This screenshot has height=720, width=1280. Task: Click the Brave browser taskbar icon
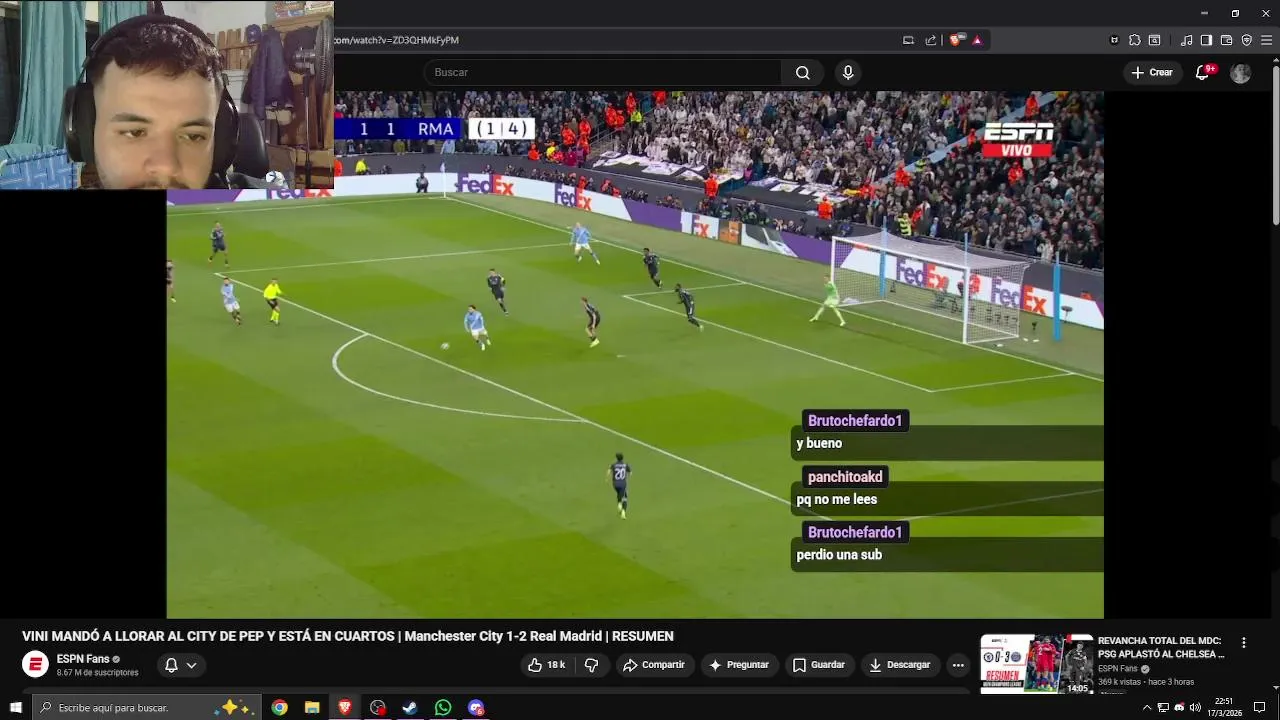345,707
